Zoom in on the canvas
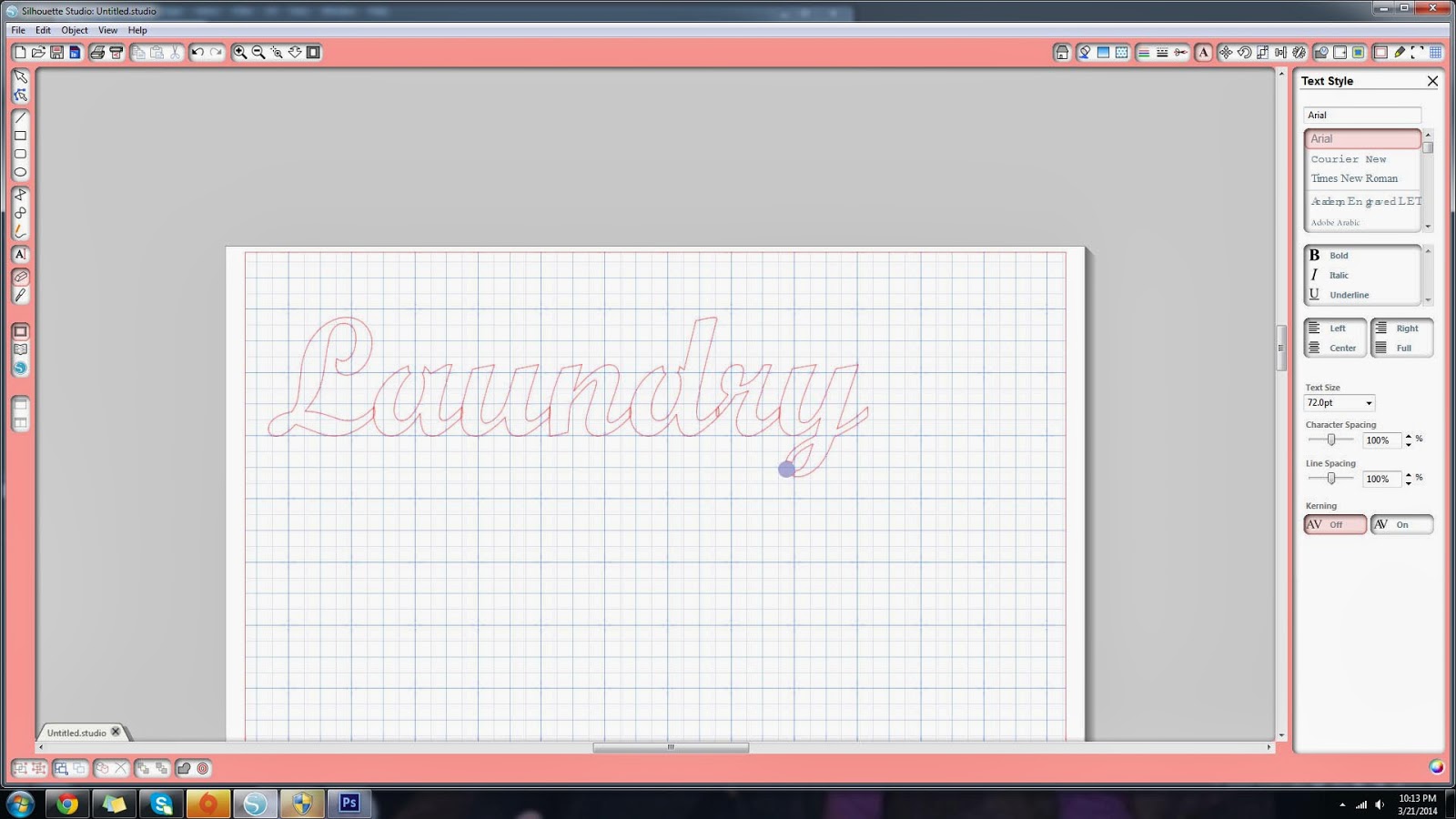This screenshot has height=819, width=1456. (x=240, y=53)
